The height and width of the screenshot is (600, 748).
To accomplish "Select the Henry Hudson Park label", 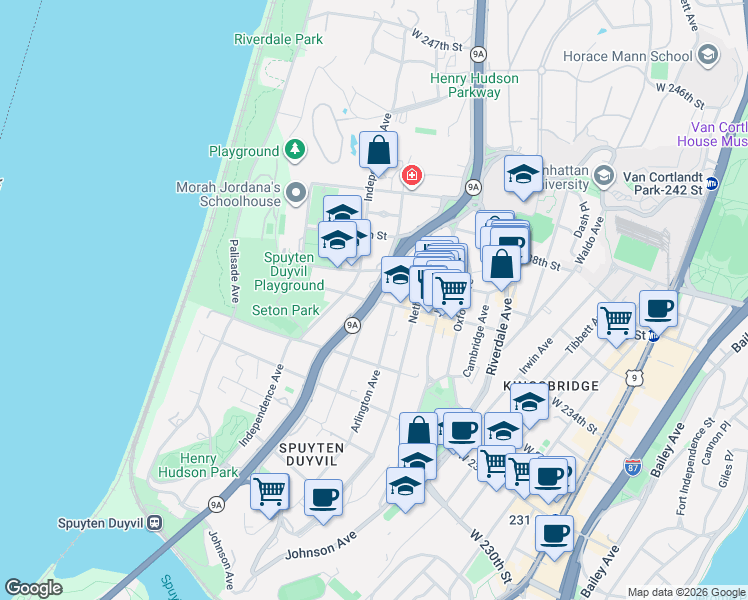I will [198, 466].
